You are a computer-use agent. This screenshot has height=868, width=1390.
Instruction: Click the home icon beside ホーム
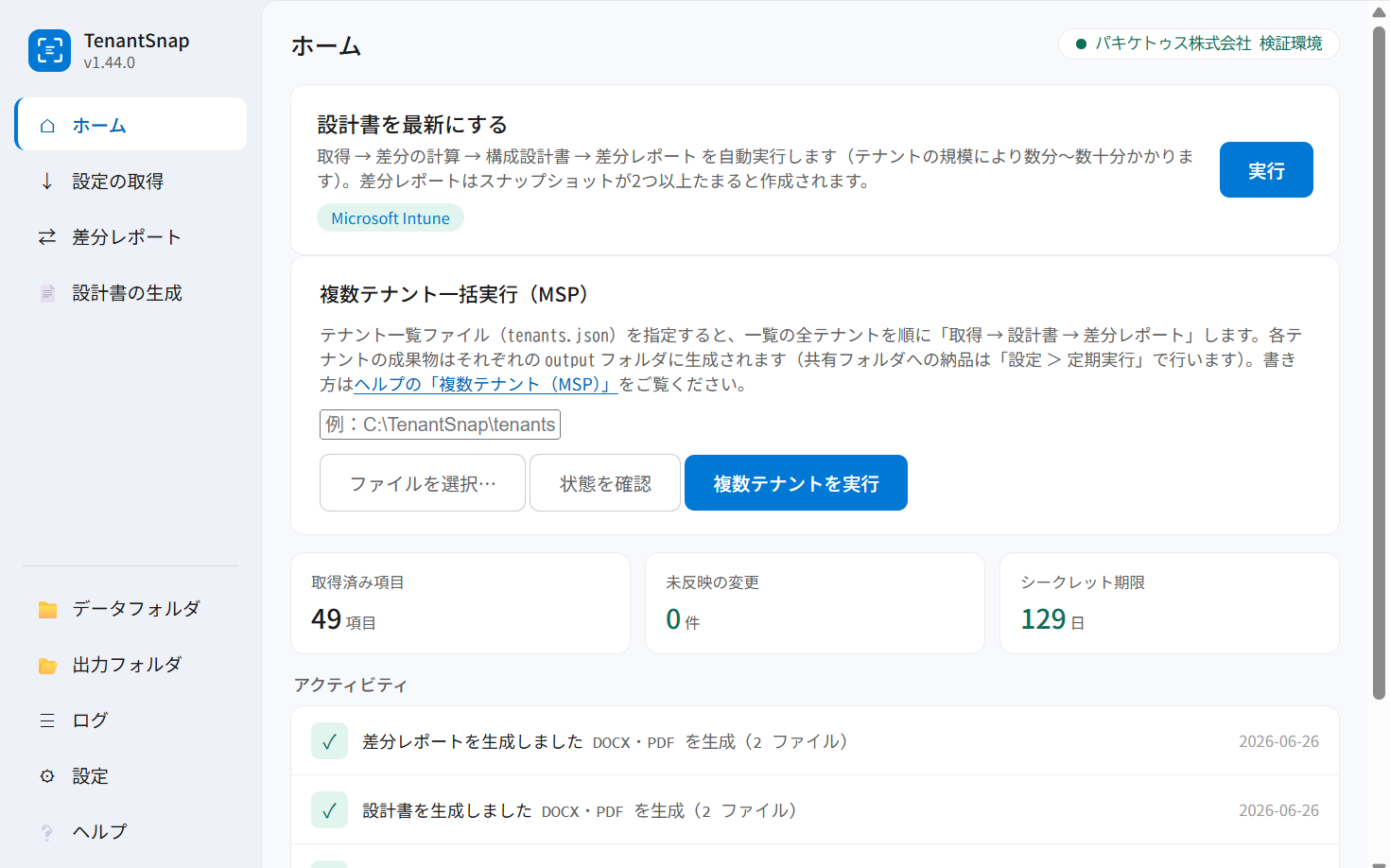47,125
